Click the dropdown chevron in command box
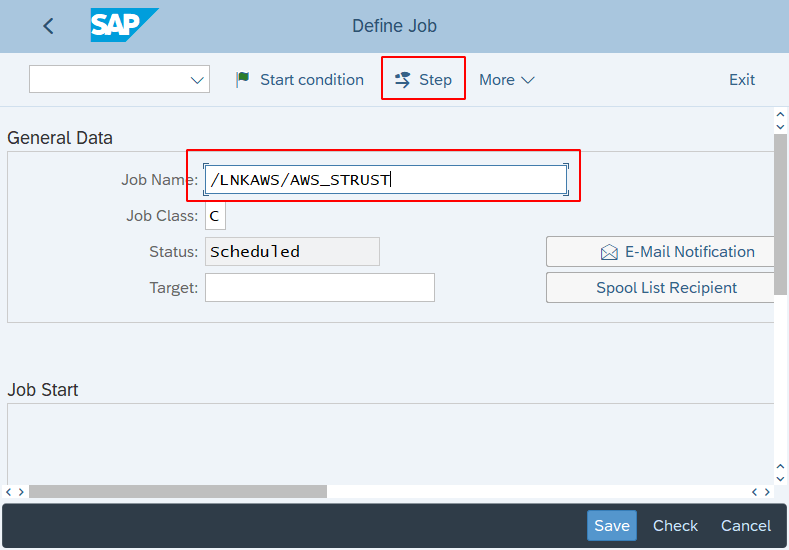The width and height of the screenshot is (789, 550). [197, 80]
